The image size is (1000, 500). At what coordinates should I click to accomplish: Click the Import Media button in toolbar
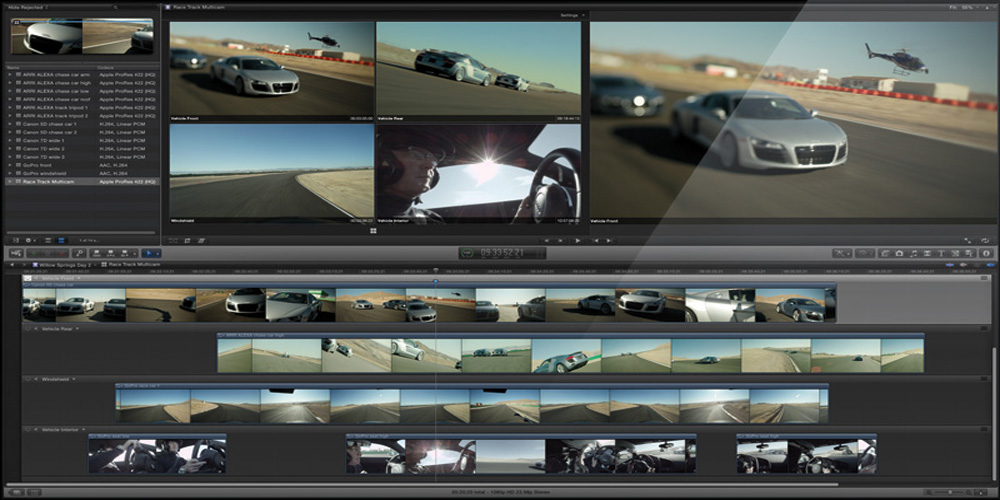(x=17, y=254)
